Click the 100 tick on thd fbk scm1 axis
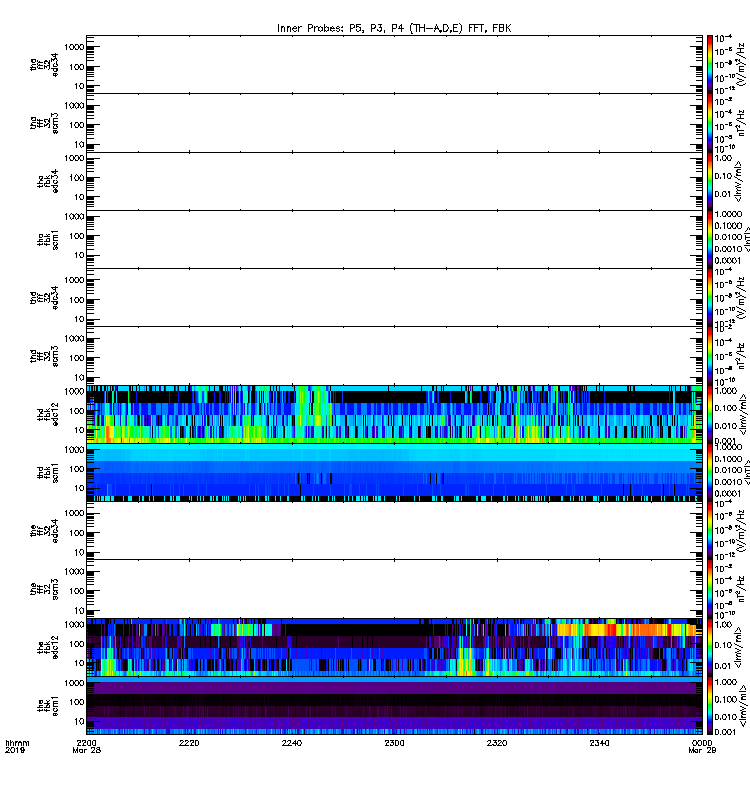The width and height of the screenshot is (750, 800). coord(77,469)
